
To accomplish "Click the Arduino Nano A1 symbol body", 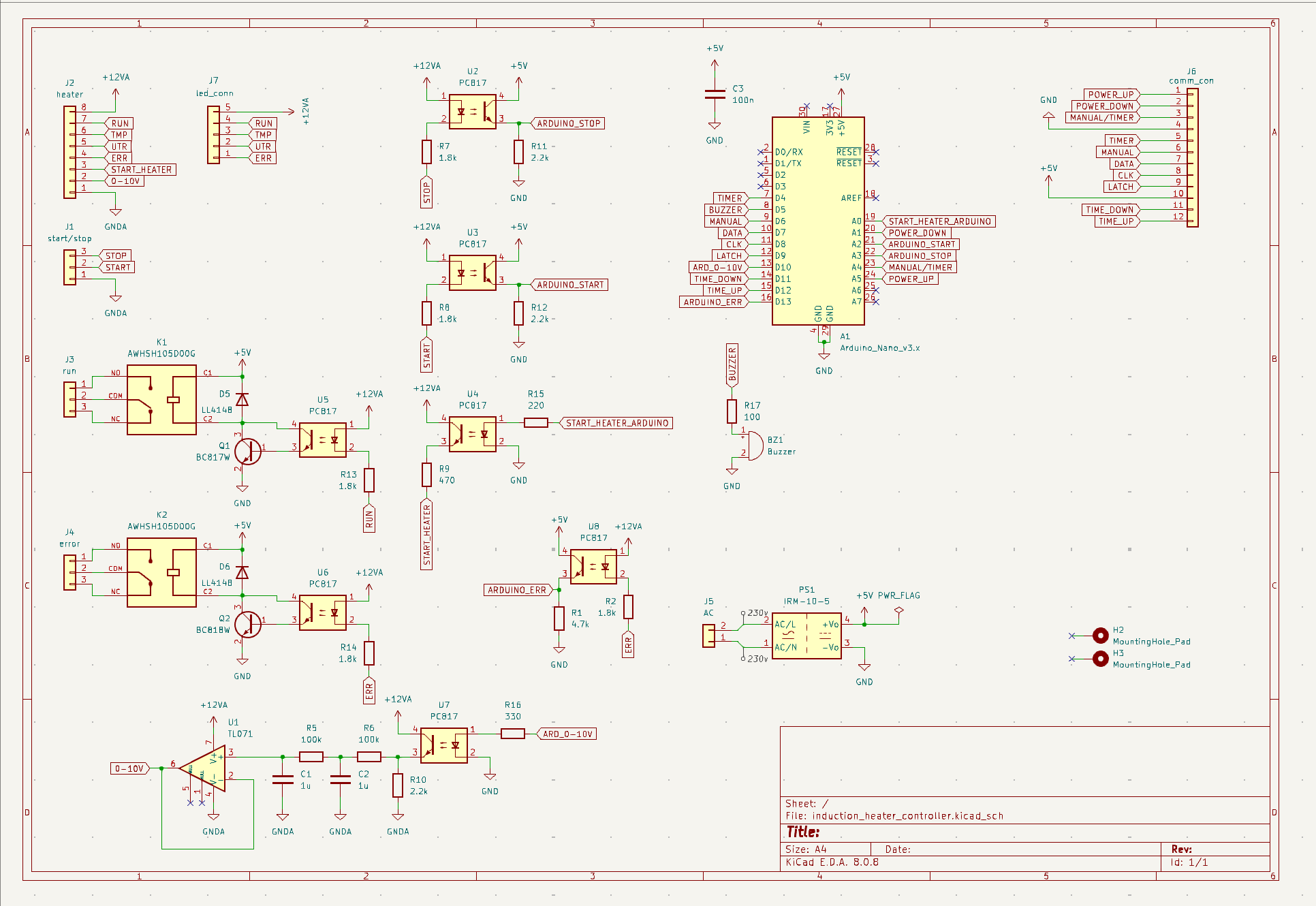I will pos(818,221).
